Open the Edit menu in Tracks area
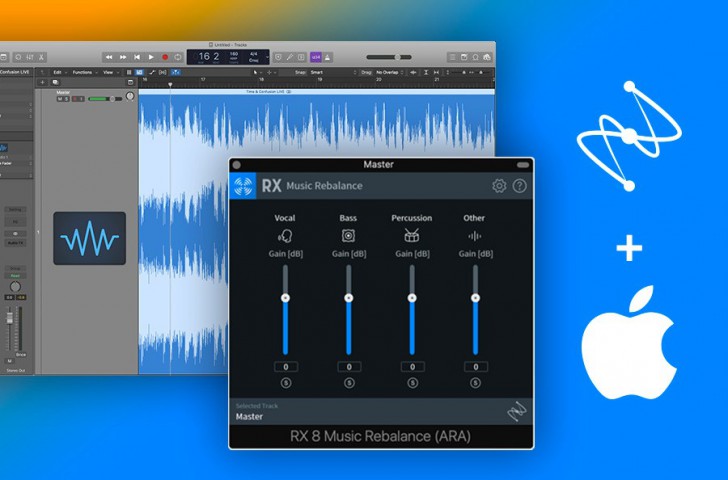The image size is (728, 480). pyautogui.click(x=58, y=72)
